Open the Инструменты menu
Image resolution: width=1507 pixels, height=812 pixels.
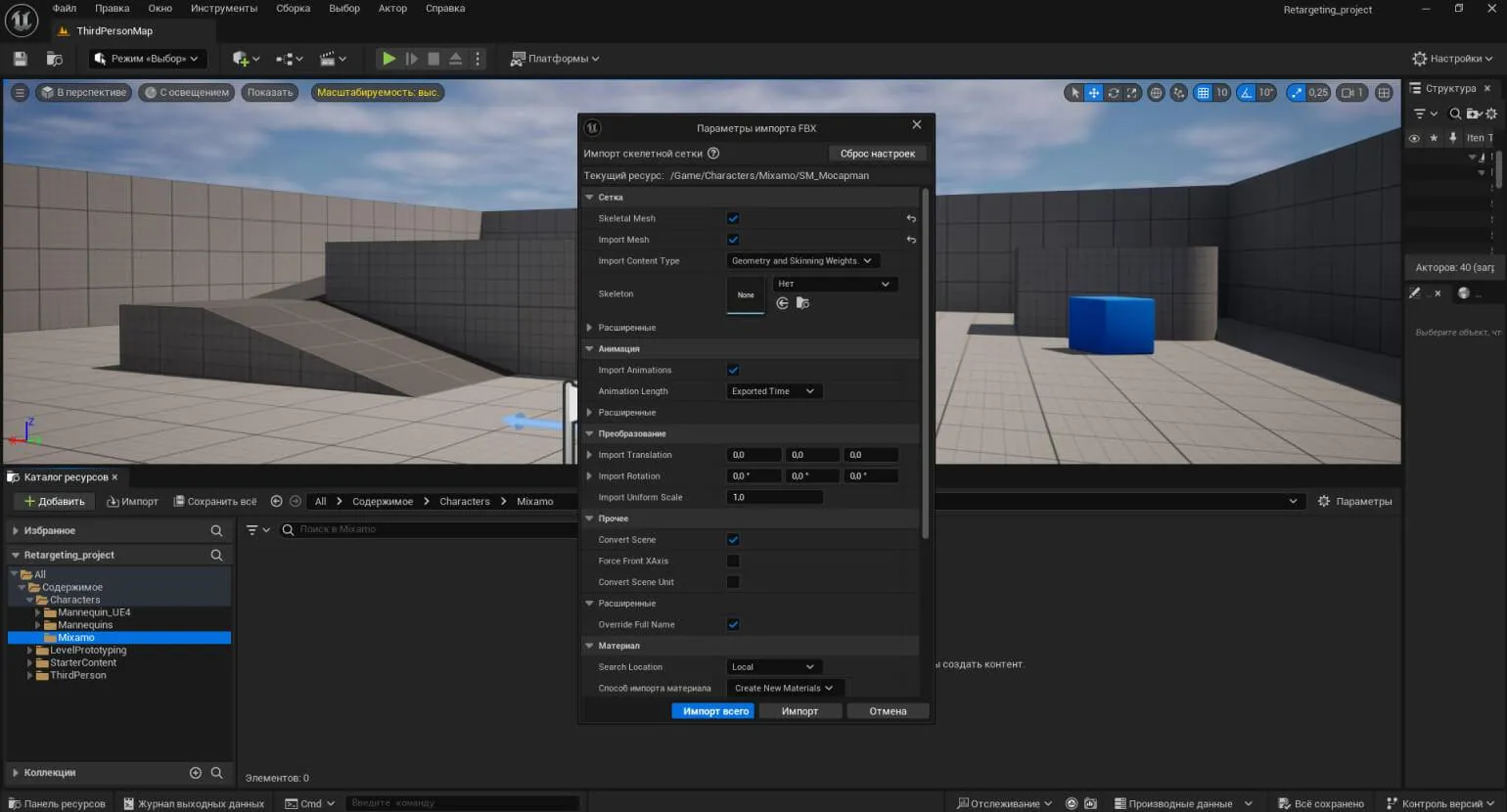[x=224, y=8]
